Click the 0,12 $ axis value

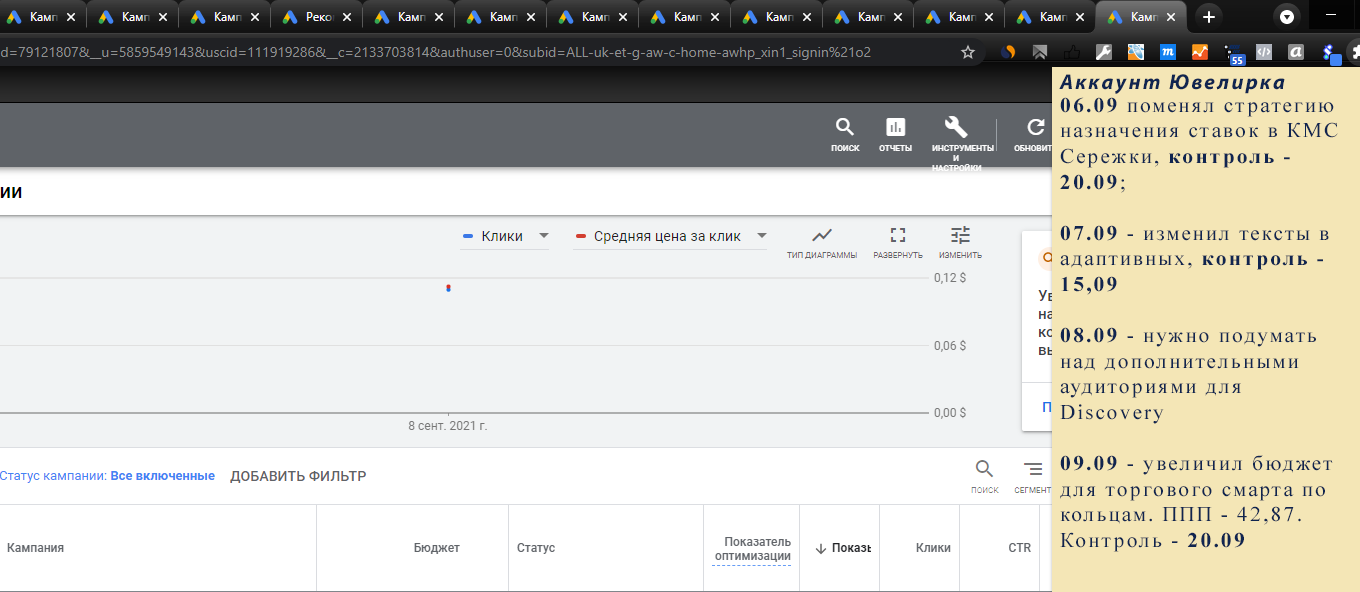(949, 278)
